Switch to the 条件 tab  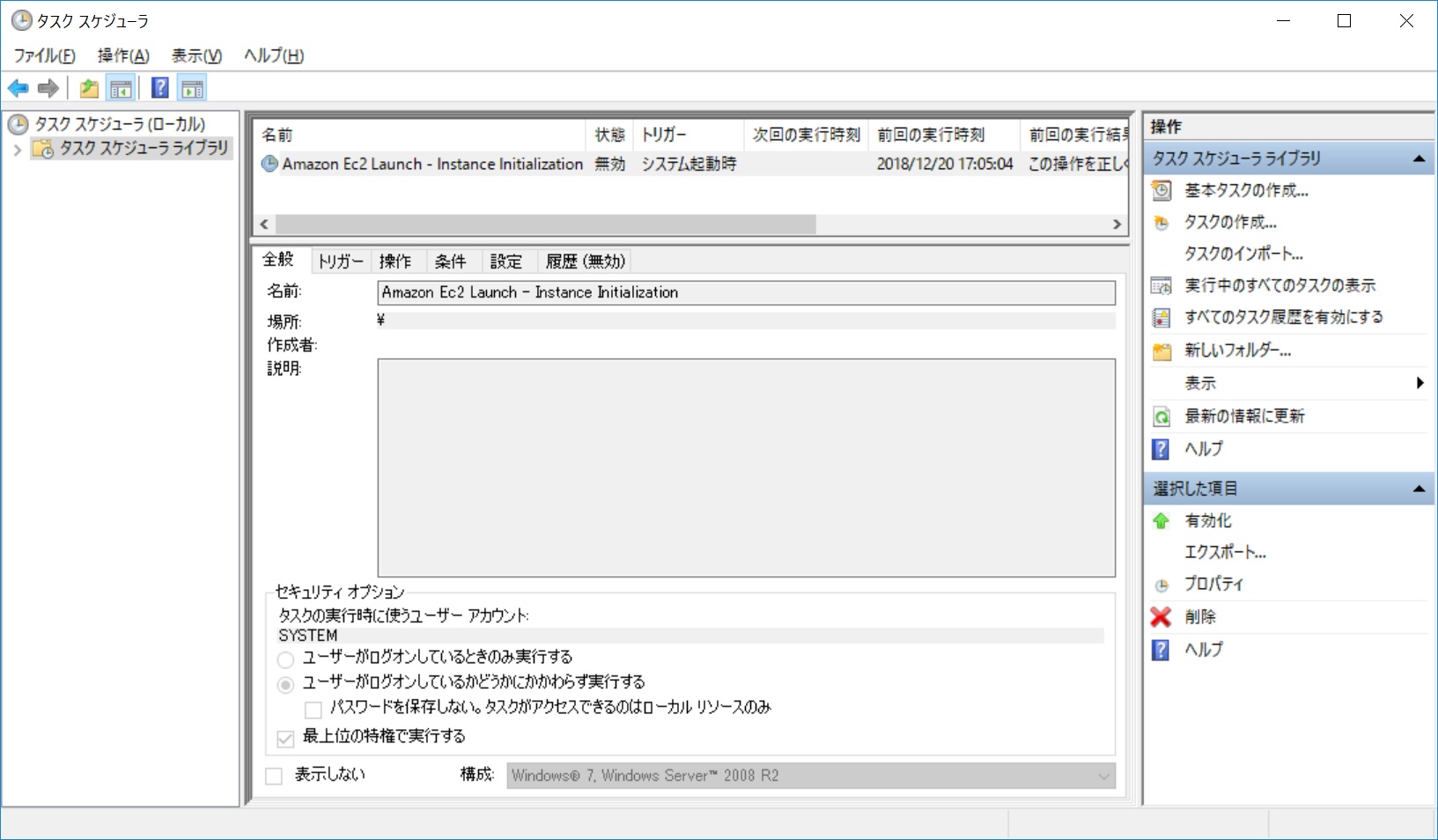click(x=450, y=262)
